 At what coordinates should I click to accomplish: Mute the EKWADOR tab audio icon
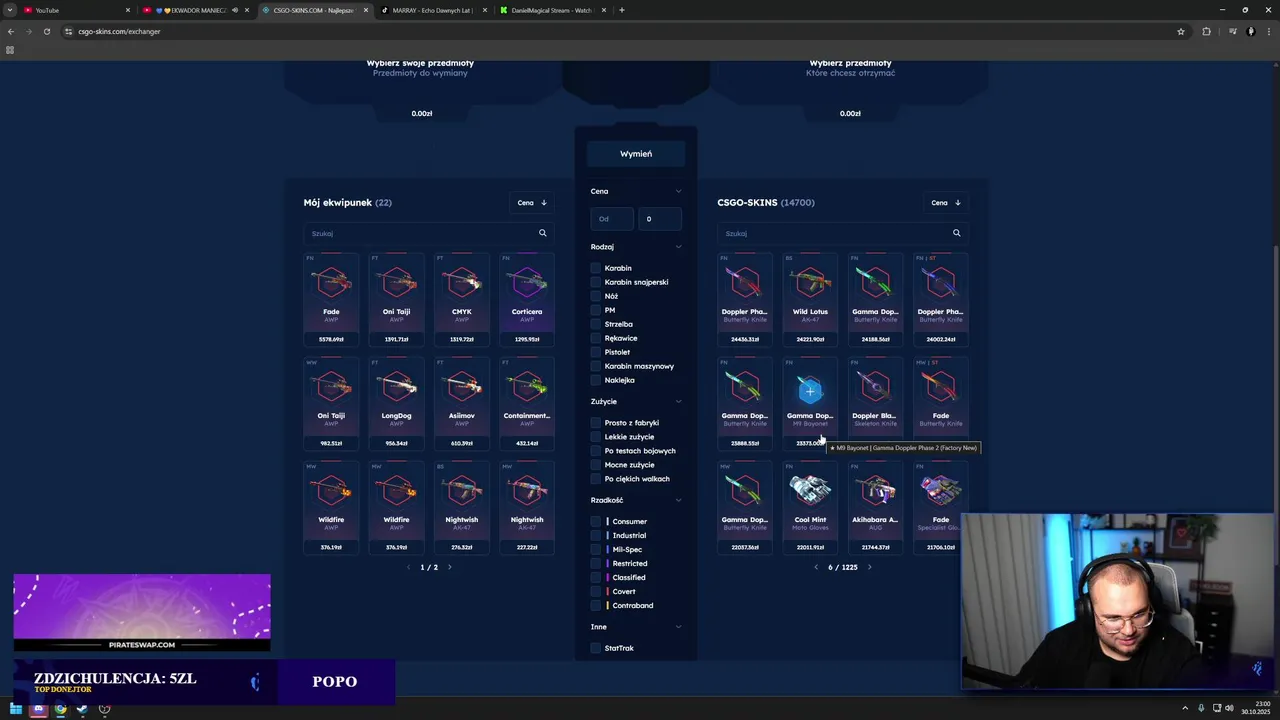235,10
